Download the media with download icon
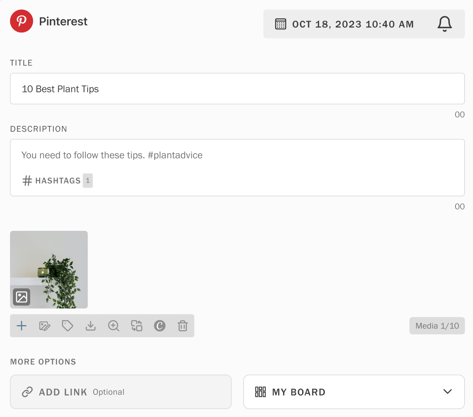The height and width of the screenshot is (417, 473). point(91,326)
